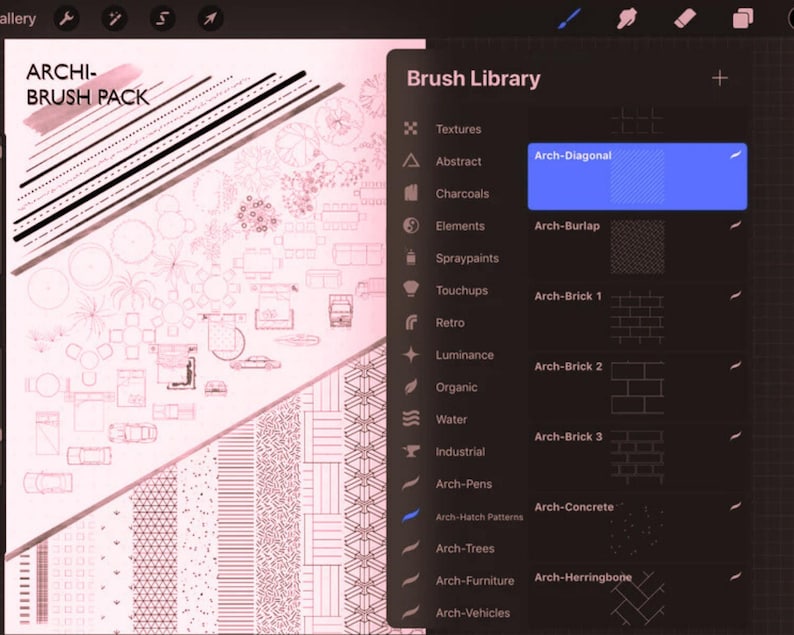
Task: Select the Eraser tool
Action: tap(685, 19)
